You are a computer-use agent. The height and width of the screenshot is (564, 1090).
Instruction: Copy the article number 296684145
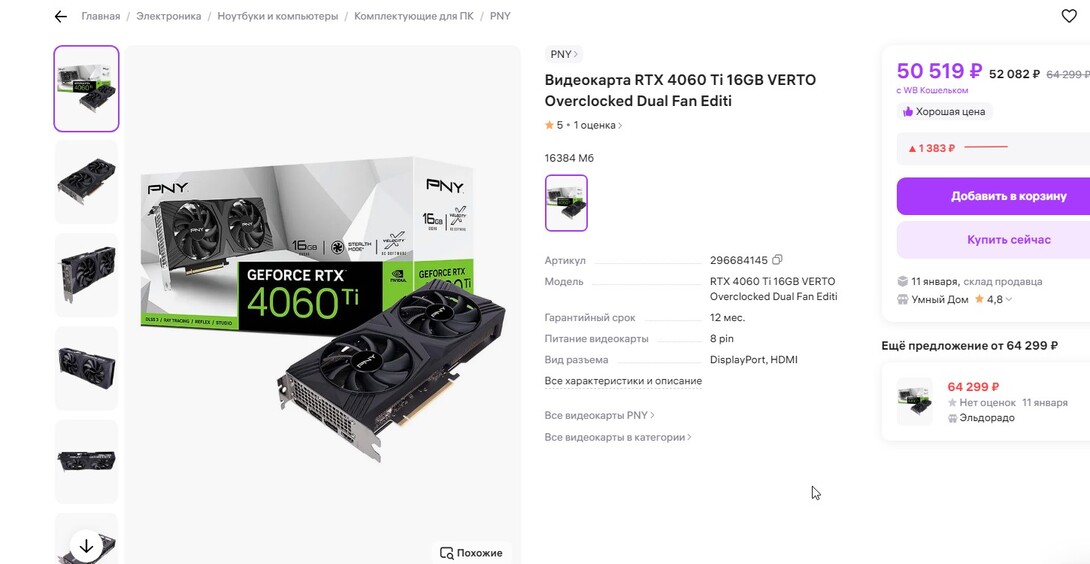(x=777, y=260)
